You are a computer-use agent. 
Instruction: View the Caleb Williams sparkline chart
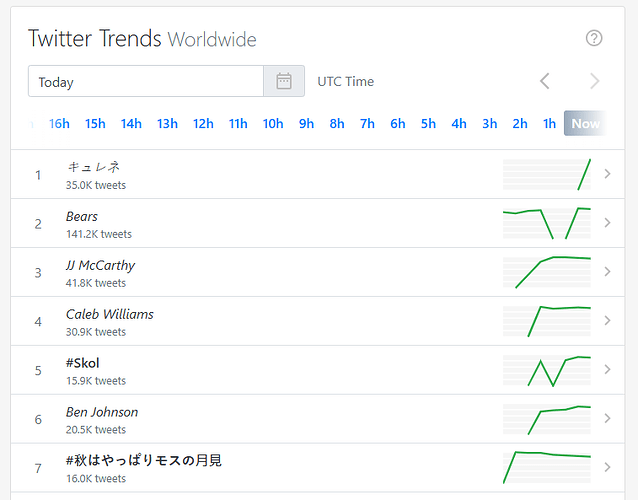click(x=547, y=321)
